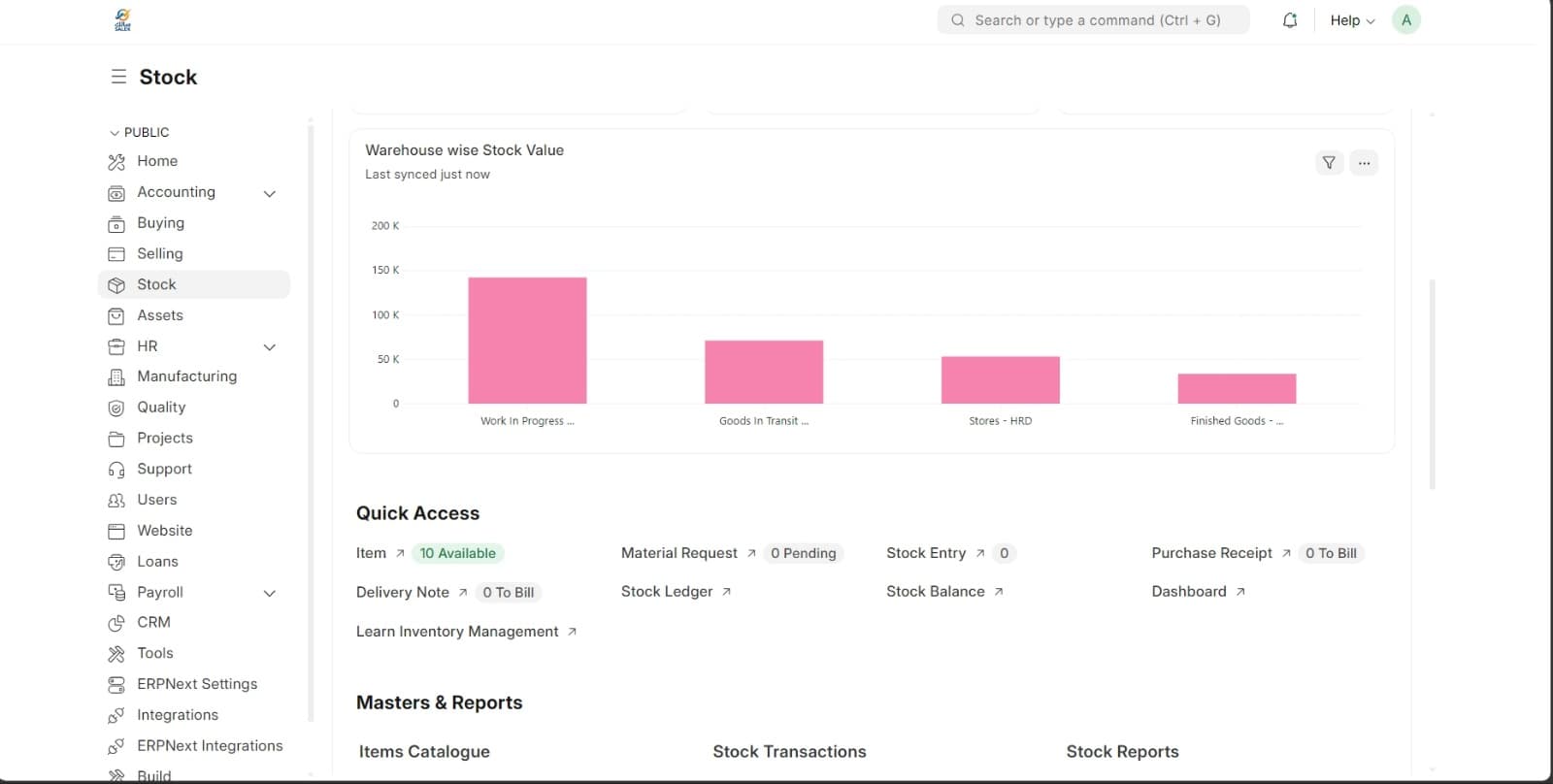The height and width of the screenshot is (784, 1553).
Task: Click the Loans sidebar icon
Action: (x=116, y=562)
